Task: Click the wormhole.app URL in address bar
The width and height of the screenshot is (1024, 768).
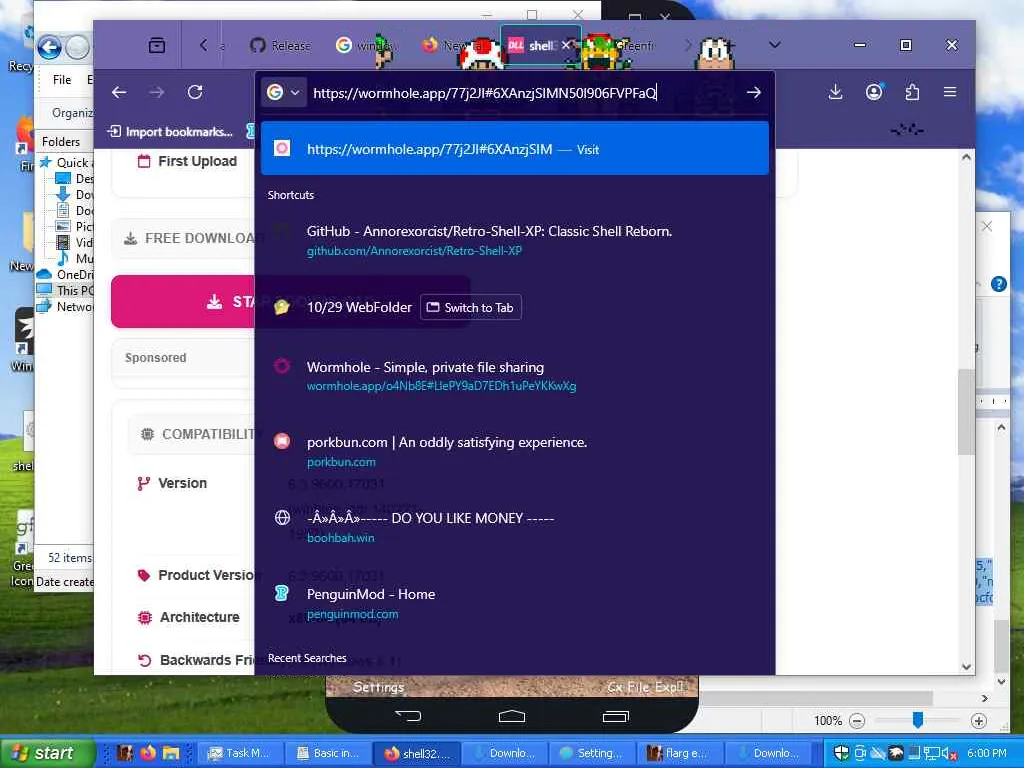Action: coord(485,93)
